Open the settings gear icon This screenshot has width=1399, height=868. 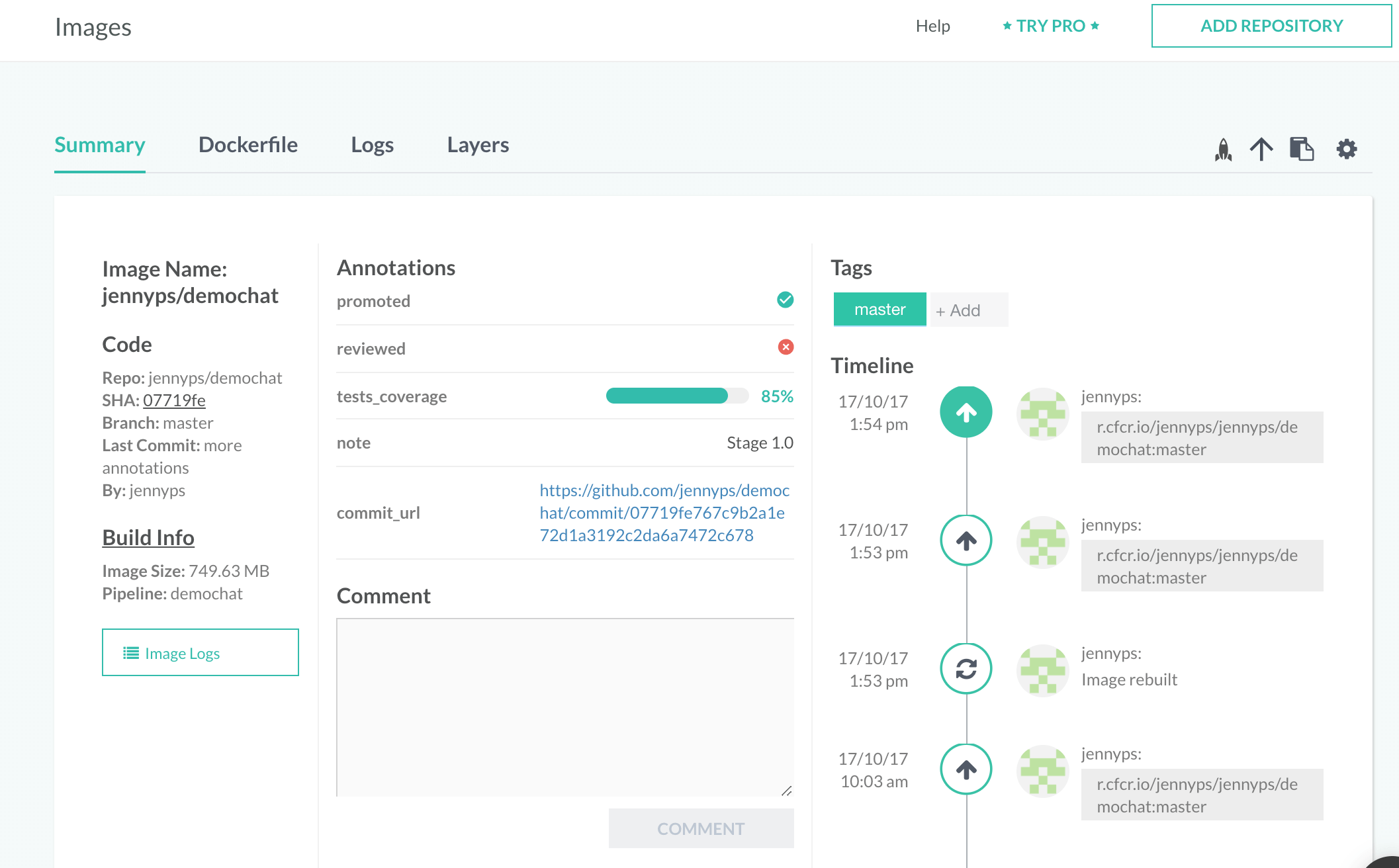click(x=1346, y=150)
